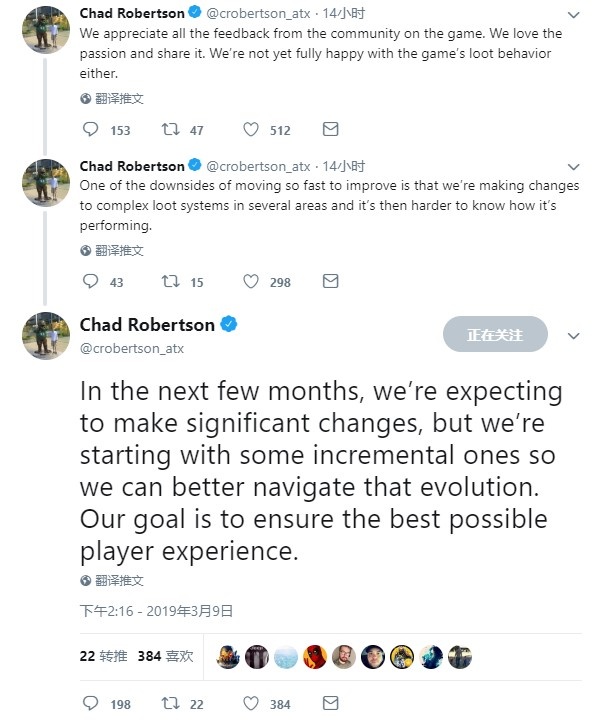Send first tweet via direct message envelope

click(x=330, y=130)
